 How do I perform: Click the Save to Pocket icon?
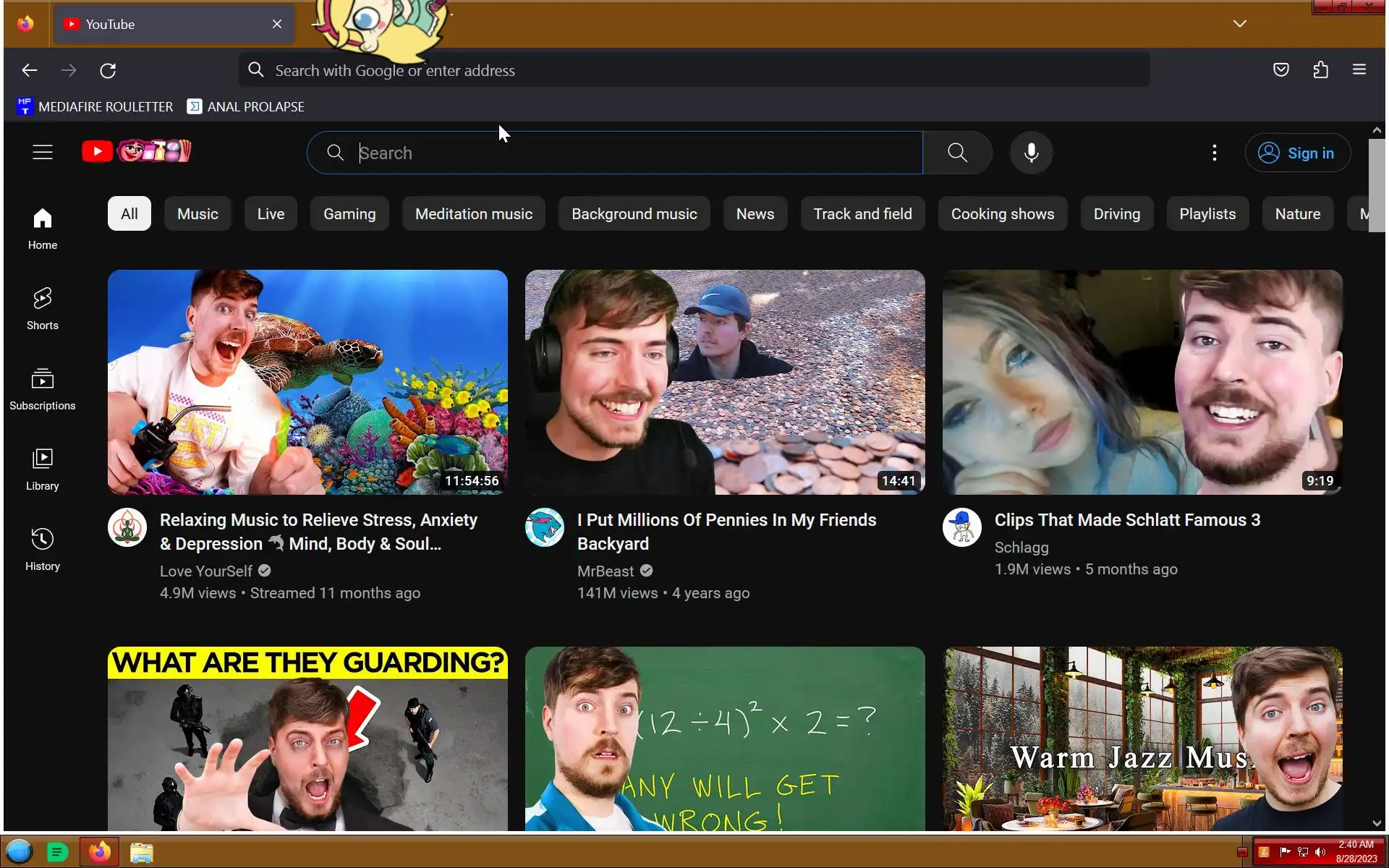1280,70
